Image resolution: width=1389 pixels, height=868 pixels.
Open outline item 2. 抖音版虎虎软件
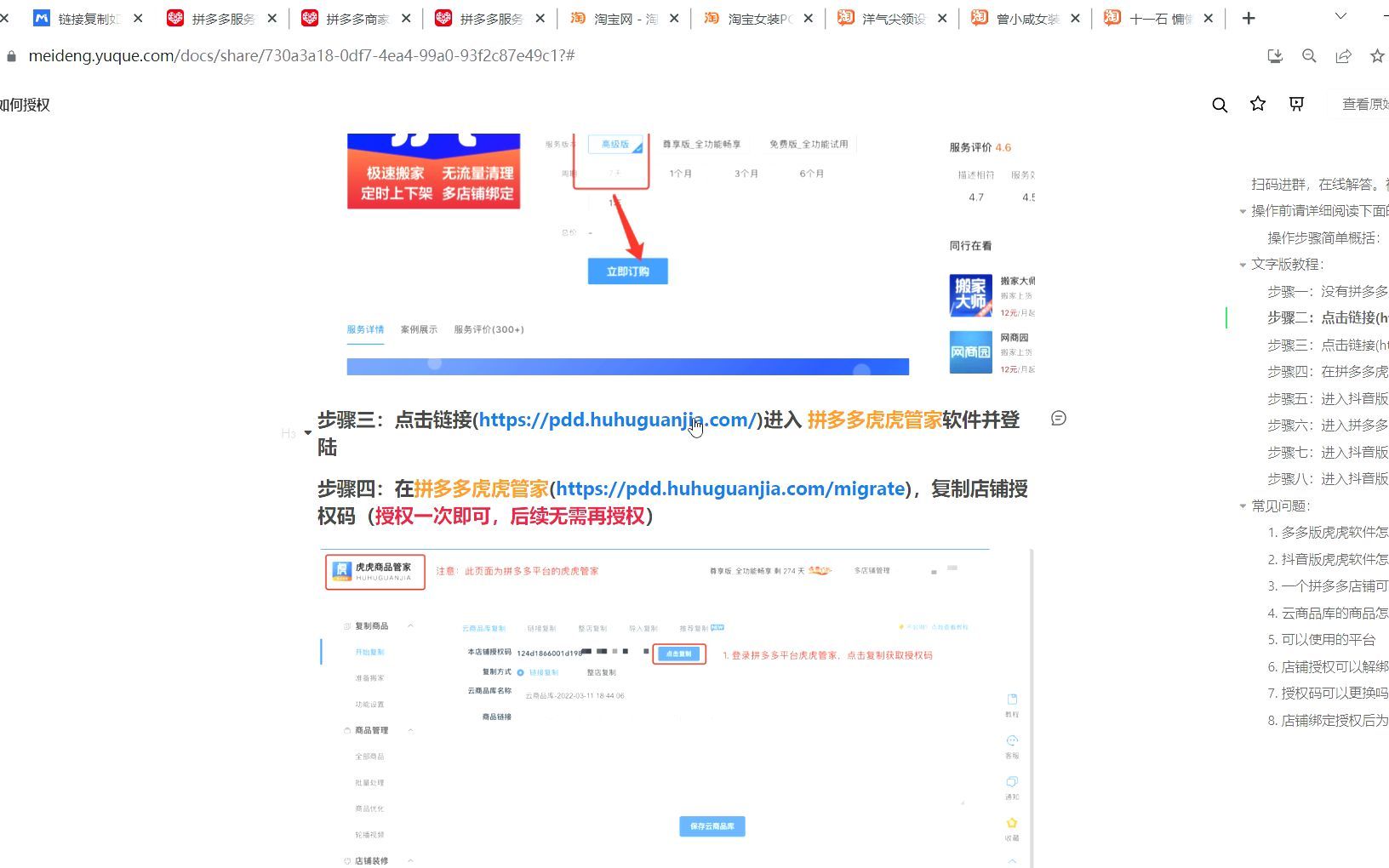tap(1328, 559)
